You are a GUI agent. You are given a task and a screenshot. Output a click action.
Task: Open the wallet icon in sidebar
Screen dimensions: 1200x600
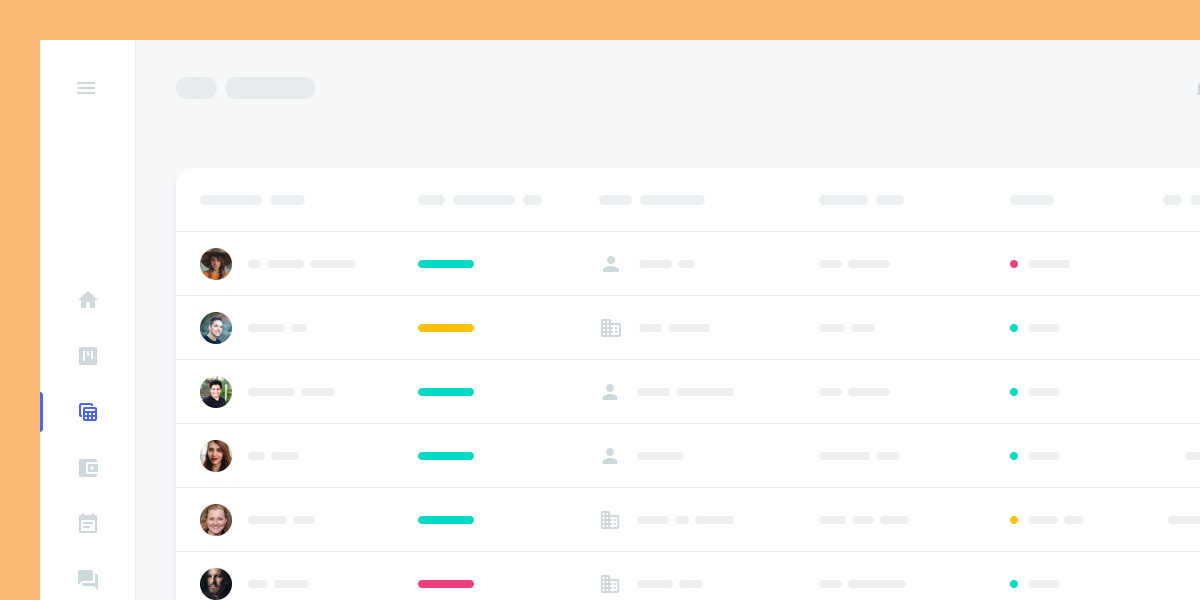pos(88,468)
